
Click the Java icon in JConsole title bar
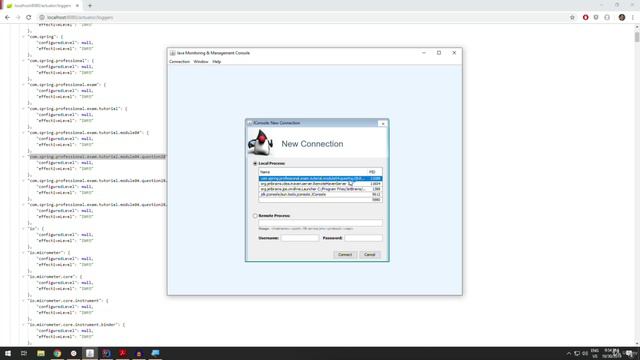tap(172, 53)
